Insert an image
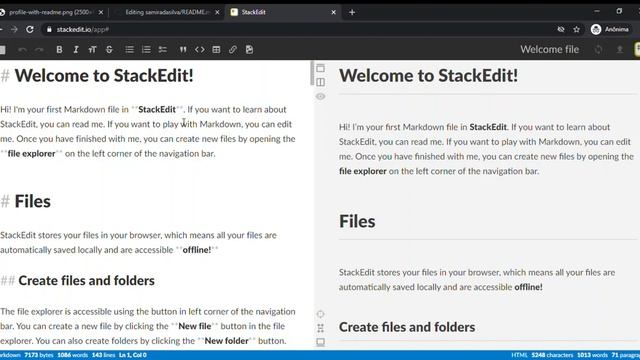The width and height of the screenshot is (640, 360). [x=249, y=50]
